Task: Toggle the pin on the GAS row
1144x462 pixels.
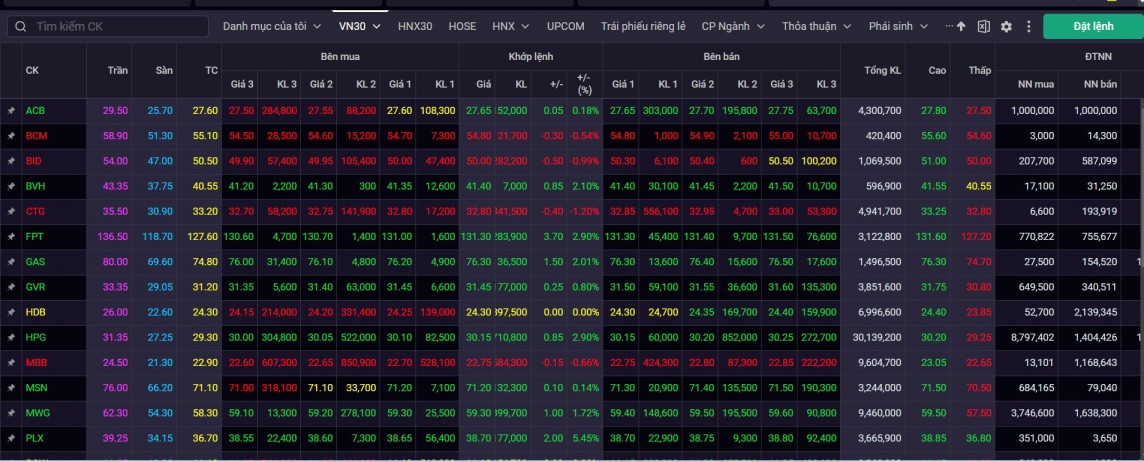Action: click(x=11, y=261)
